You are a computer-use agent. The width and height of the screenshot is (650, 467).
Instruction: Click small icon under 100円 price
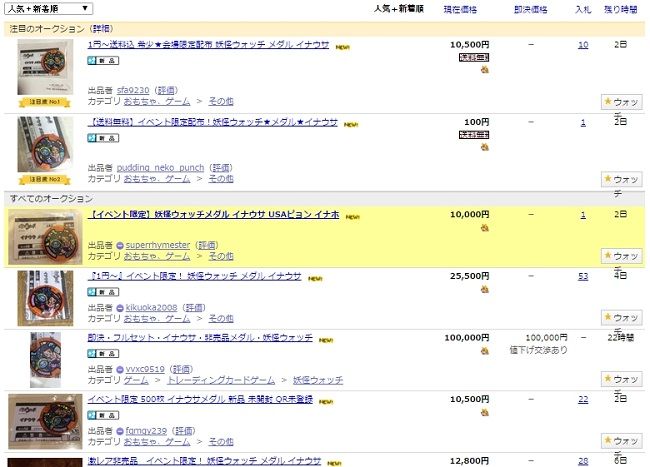coord(485,147)
